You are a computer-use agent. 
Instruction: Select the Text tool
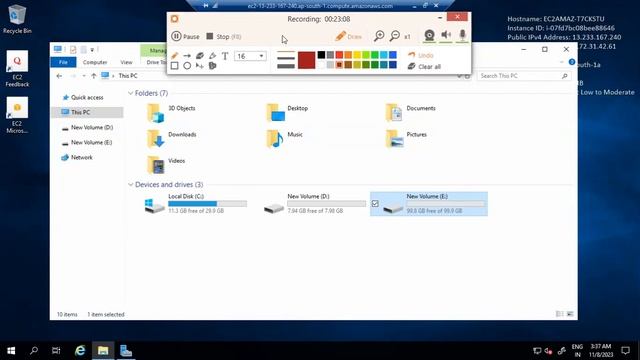[225, 56]
